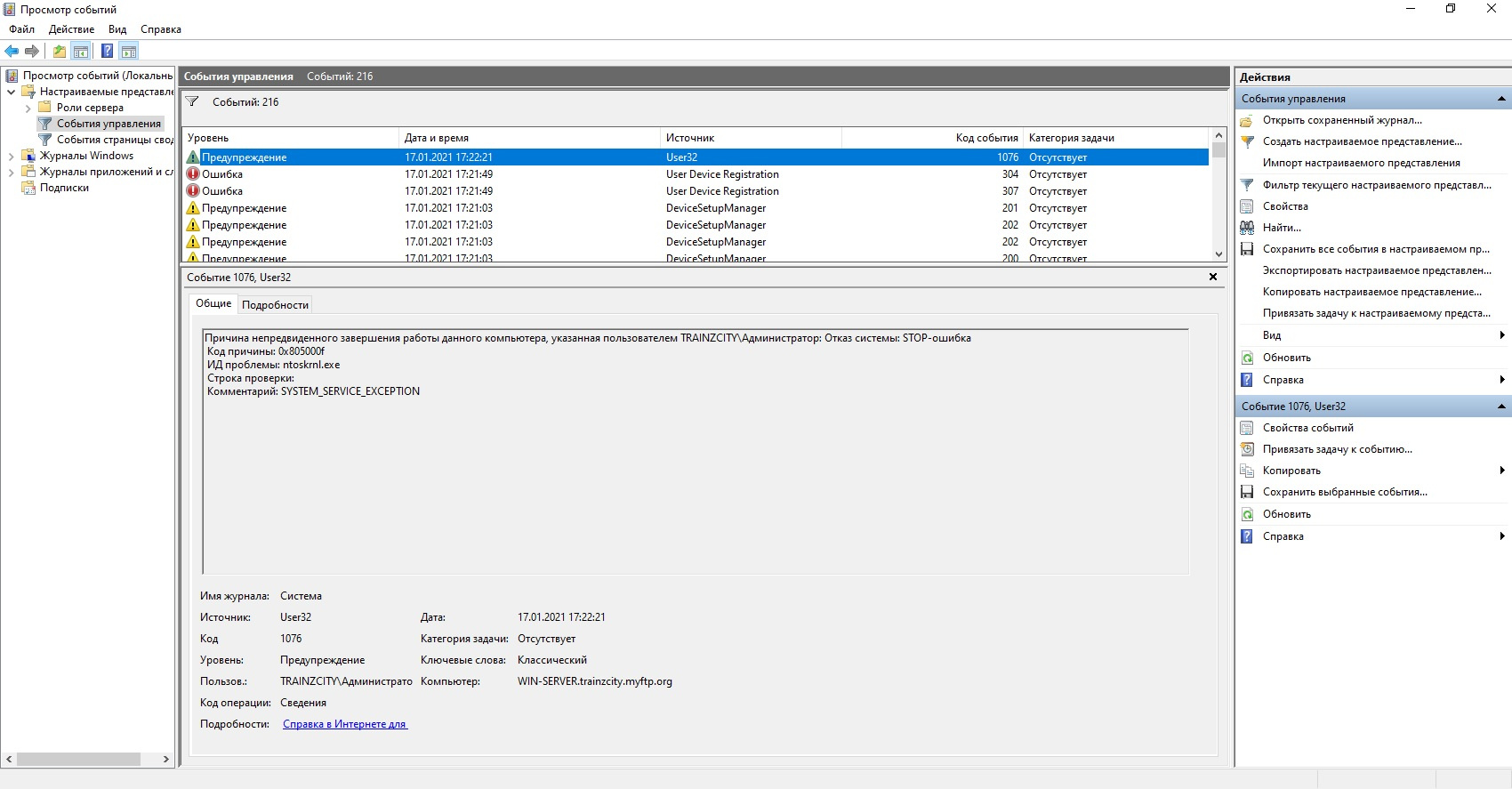Click the Back arrow in toolbar
Screen dimensions: 1512x789
[x=12, y=51]
